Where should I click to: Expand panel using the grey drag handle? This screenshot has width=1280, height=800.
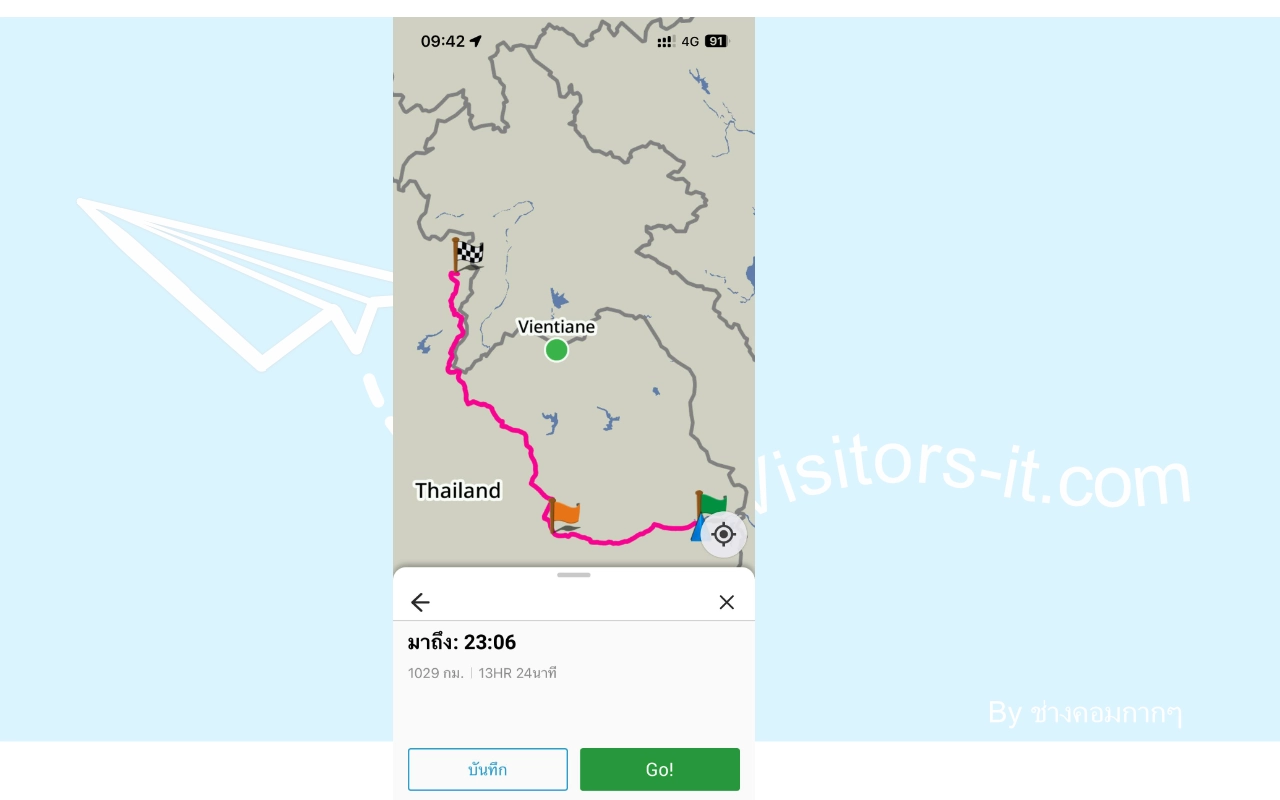574,575
